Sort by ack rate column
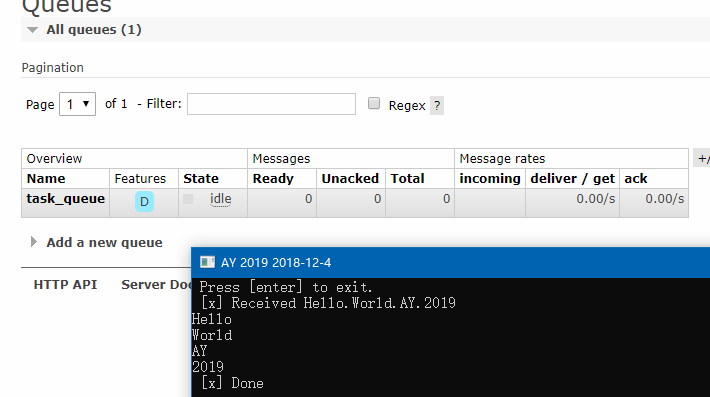Viewport: 710px width, 397px height. coord(636,179)
